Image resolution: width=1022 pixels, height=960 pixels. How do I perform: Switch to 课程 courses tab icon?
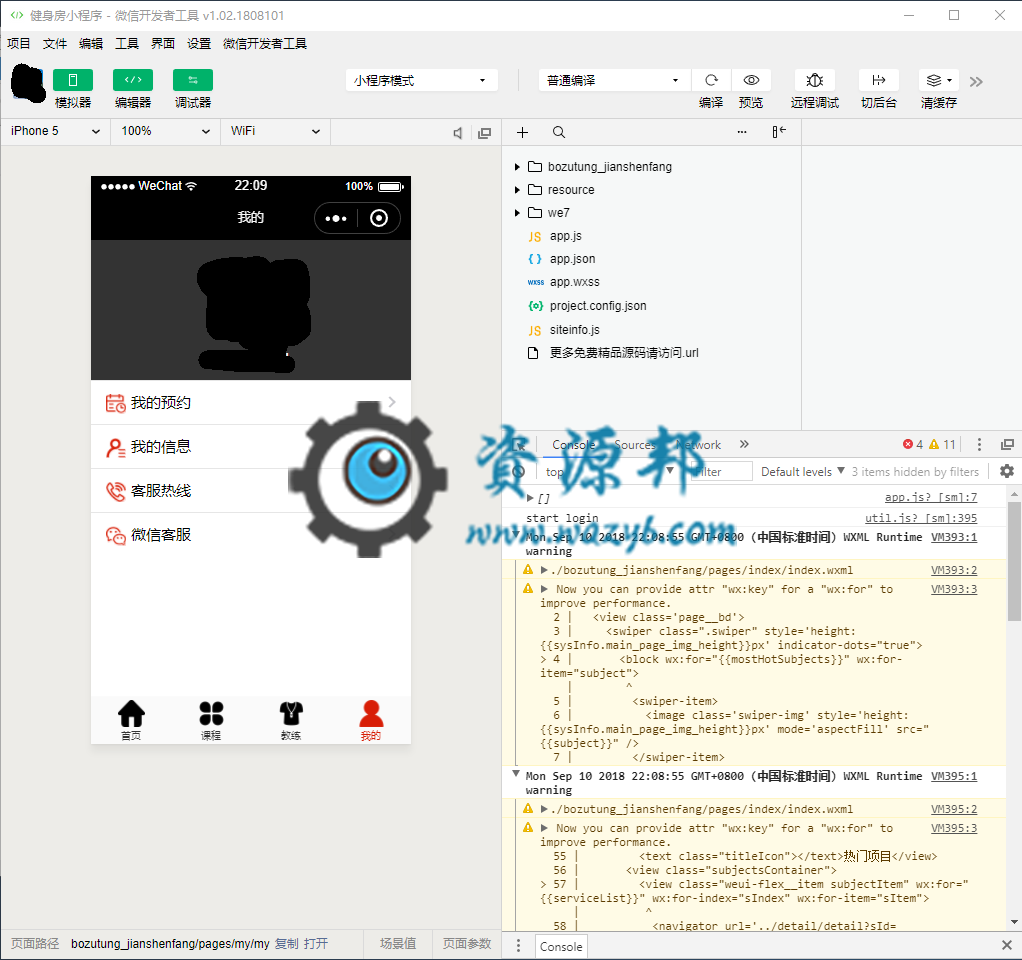(211, 714)
